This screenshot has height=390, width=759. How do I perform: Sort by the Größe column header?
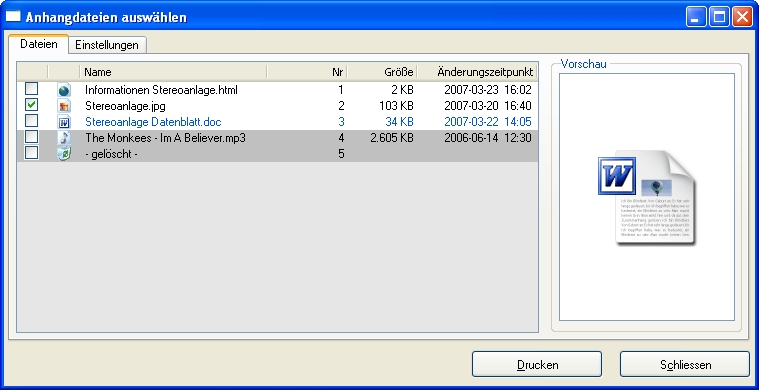pyautogui.click(x=382, y=72)
